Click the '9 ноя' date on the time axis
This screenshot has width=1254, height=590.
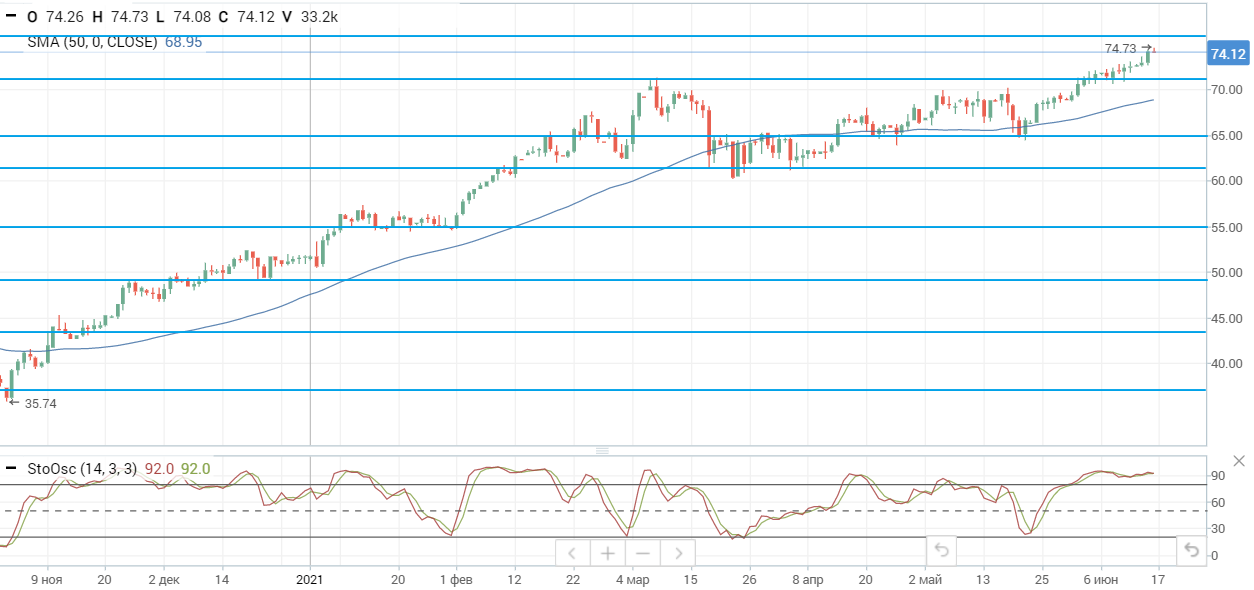(x=46, y=580)
